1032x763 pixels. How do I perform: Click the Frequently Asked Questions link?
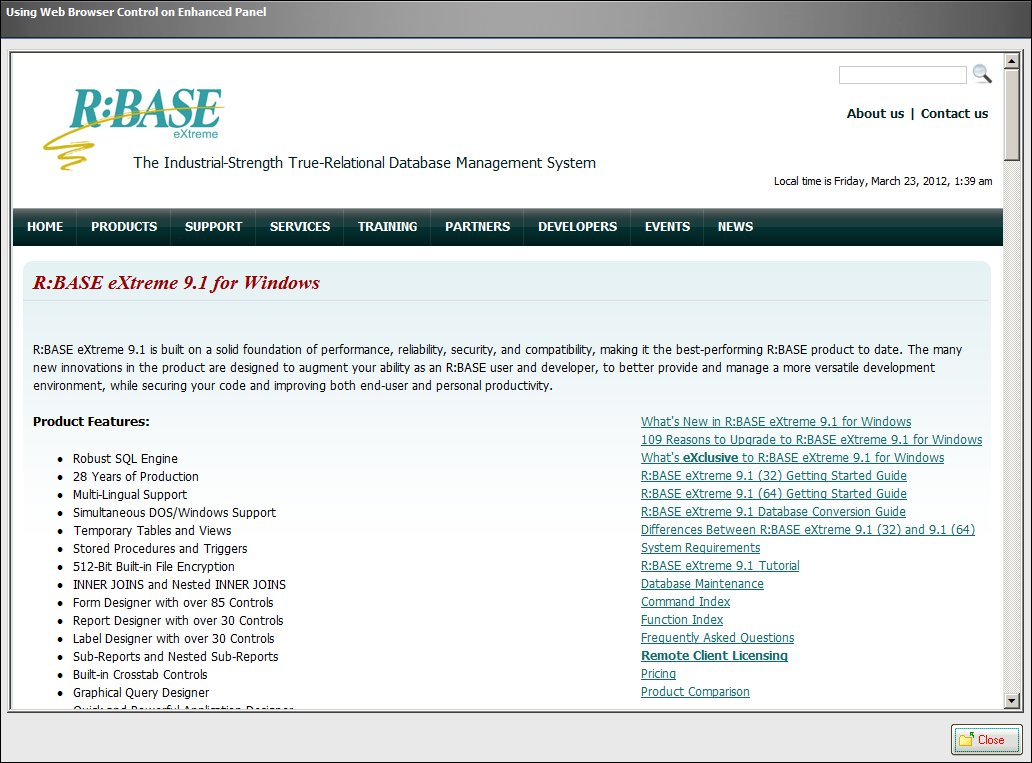(x=717, y=638)
